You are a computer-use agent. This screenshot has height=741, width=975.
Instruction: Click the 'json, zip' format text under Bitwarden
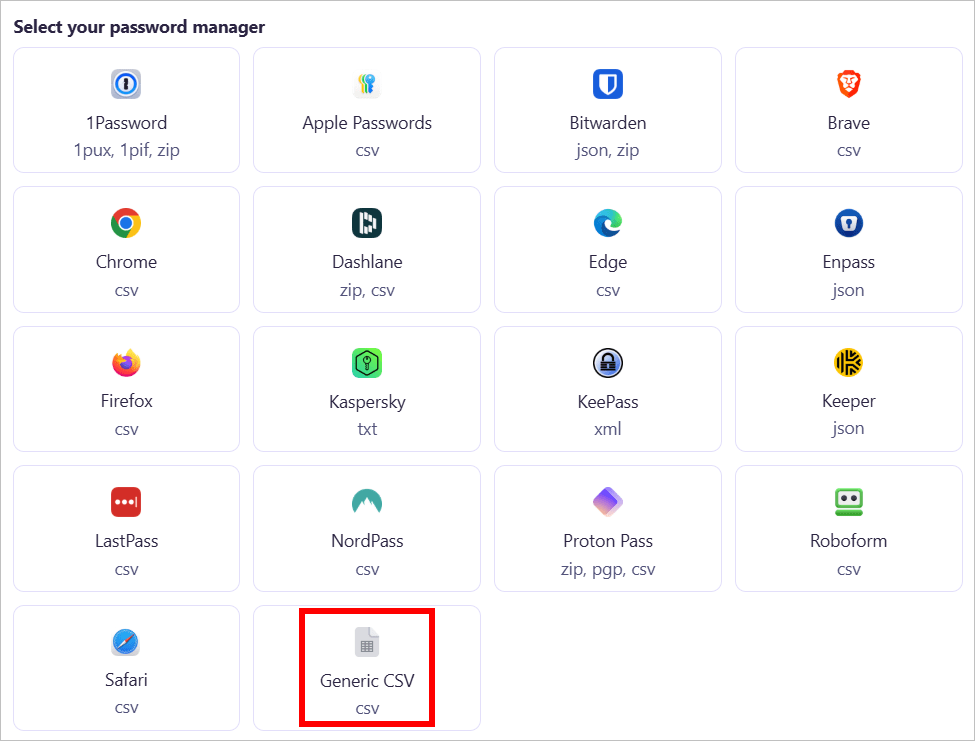point(608,150)
